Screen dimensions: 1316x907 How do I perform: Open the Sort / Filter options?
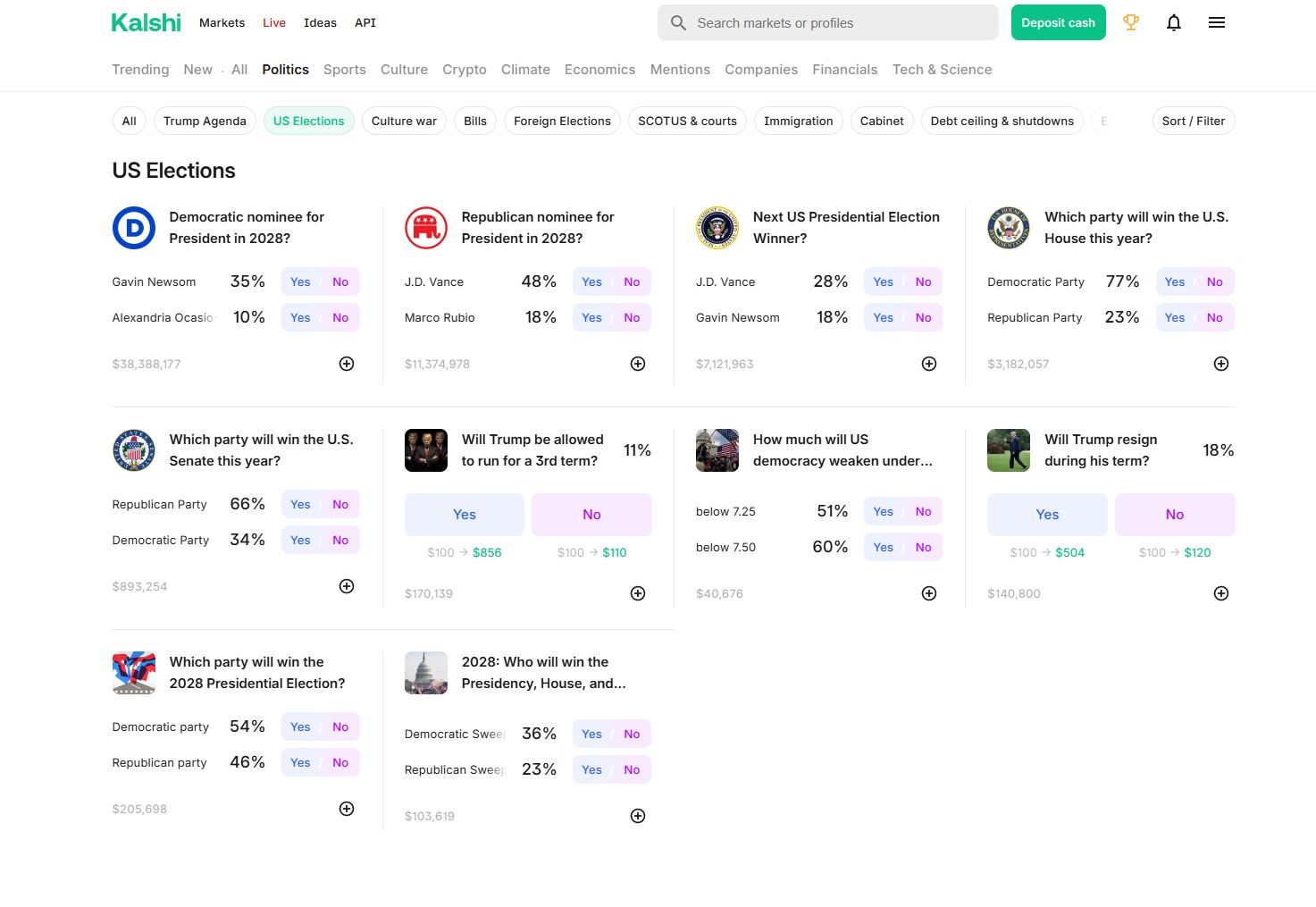coord(1193,121)
